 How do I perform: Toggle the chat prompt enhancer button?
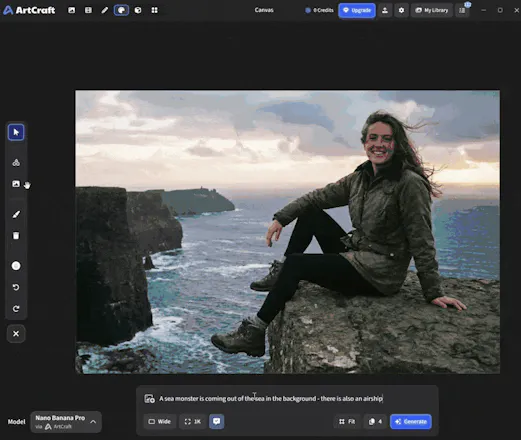(x=217, y=421)
